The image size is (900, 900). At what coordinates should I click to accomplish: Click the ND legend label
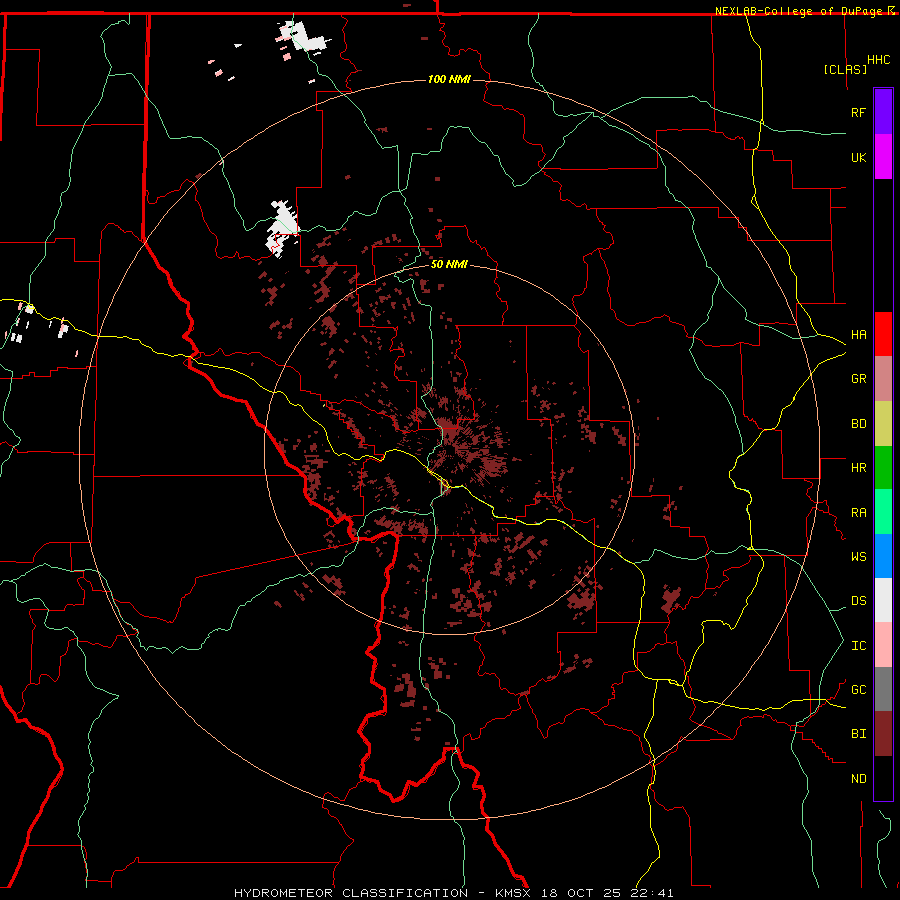[x=858, y=779]
